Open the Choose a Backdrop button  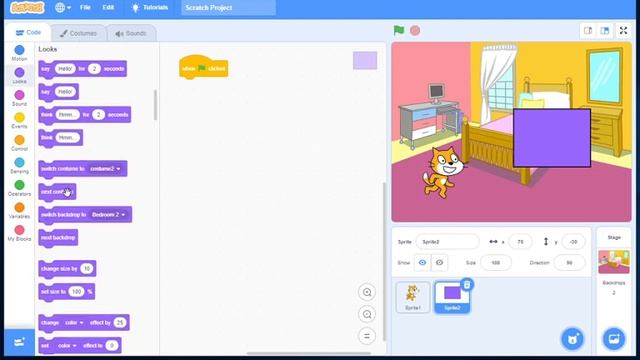(614, 339)
